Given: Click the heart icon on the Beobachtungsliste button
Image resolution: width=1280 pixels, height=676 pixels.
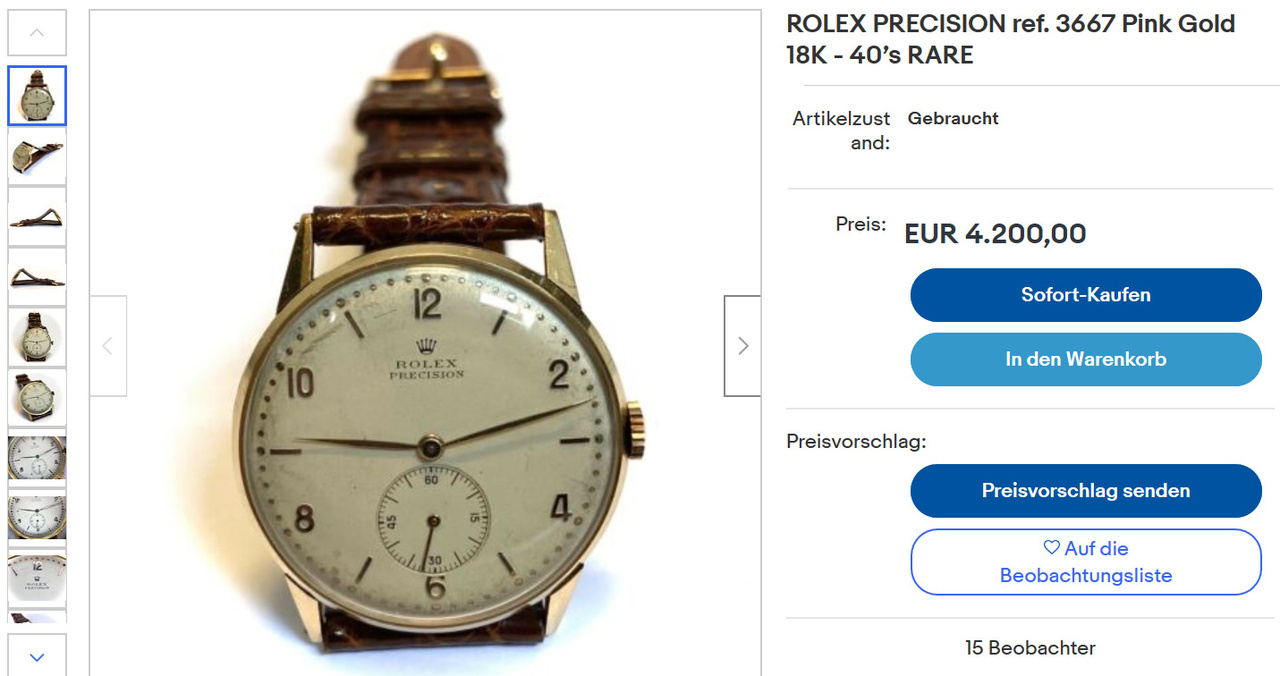Looking at the screenshot, I should [1051, 548].
